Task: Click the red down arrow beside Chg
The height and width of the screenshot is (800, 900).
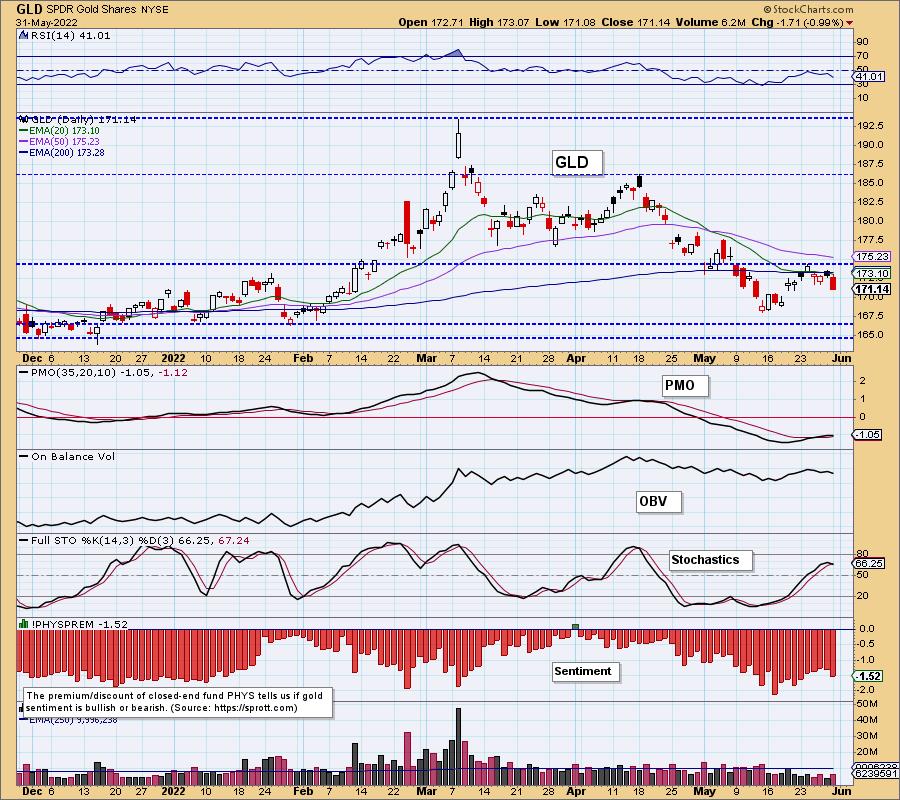Action: click(849, 23)
